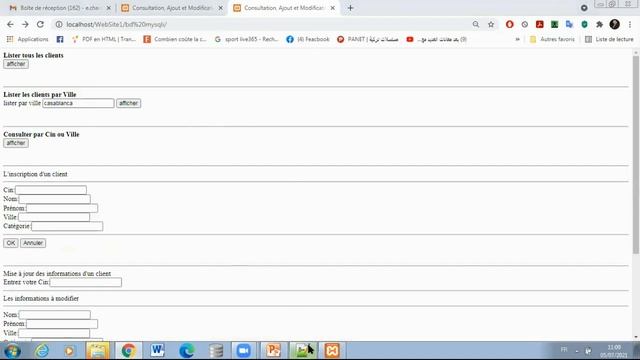640x360 pixels.
Task: Focus the Ville field in inscription form
Action: [54, 217]
